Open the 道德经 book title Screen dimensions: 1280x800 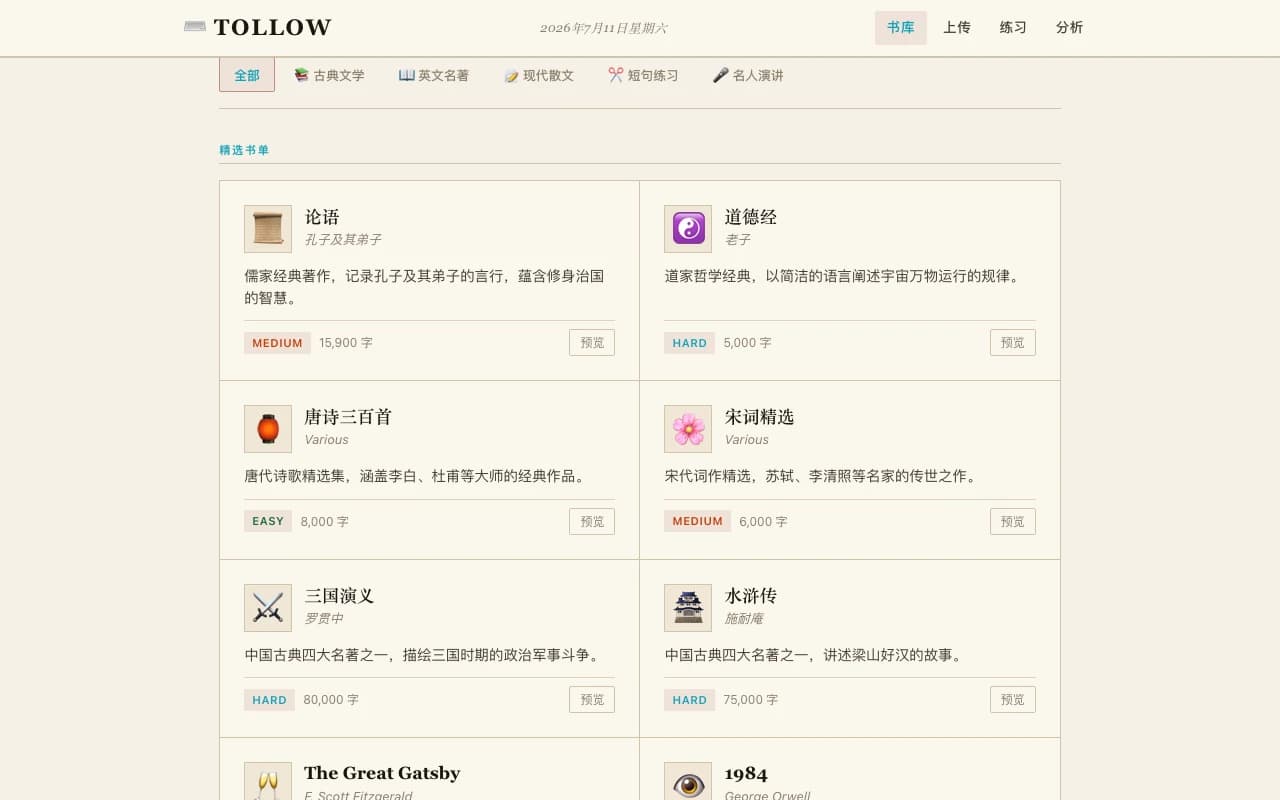click(751, 217)
